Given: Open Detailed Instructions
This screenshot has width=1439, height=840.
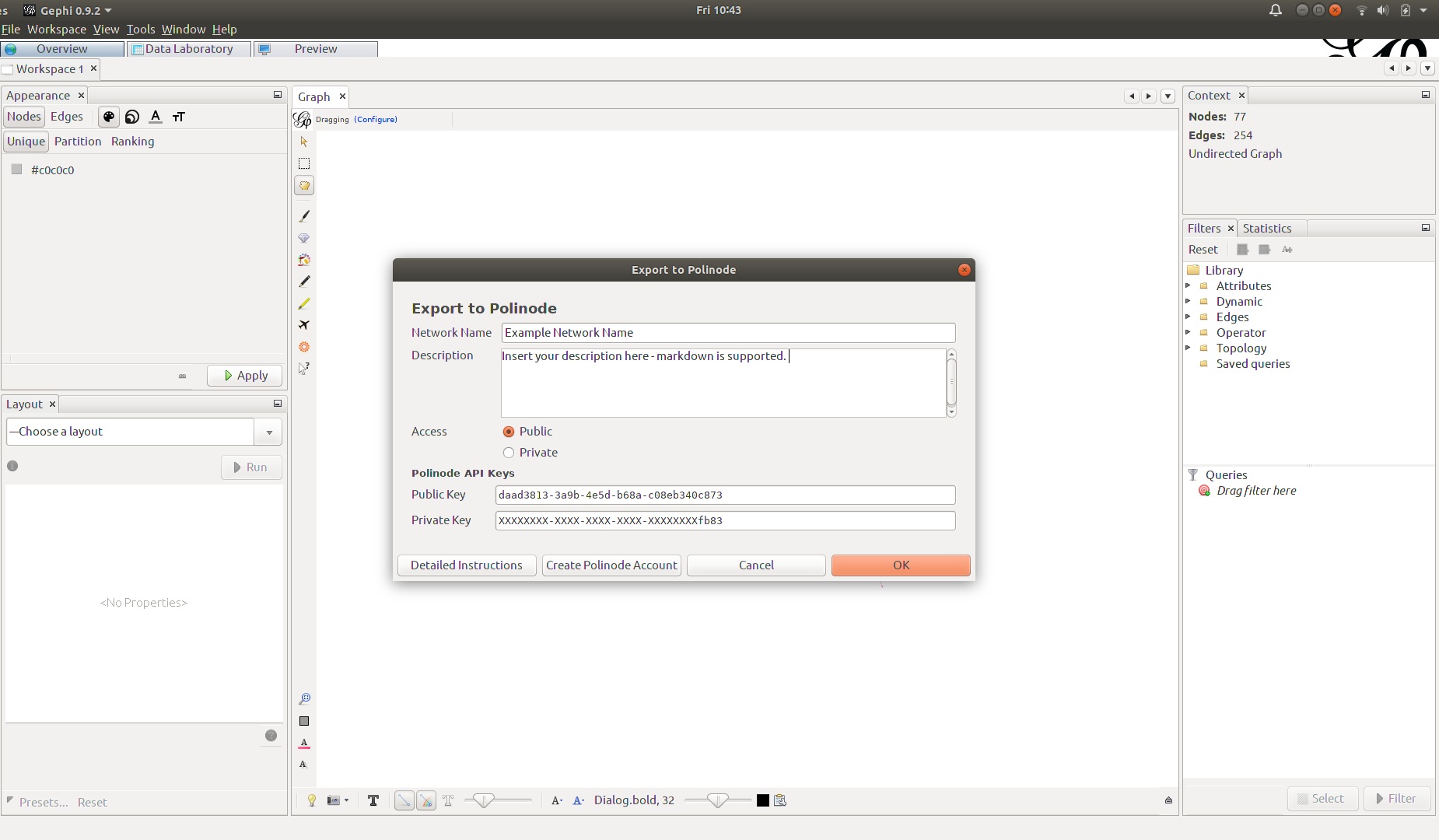Looking at the screenshot, I should (467, 565).
